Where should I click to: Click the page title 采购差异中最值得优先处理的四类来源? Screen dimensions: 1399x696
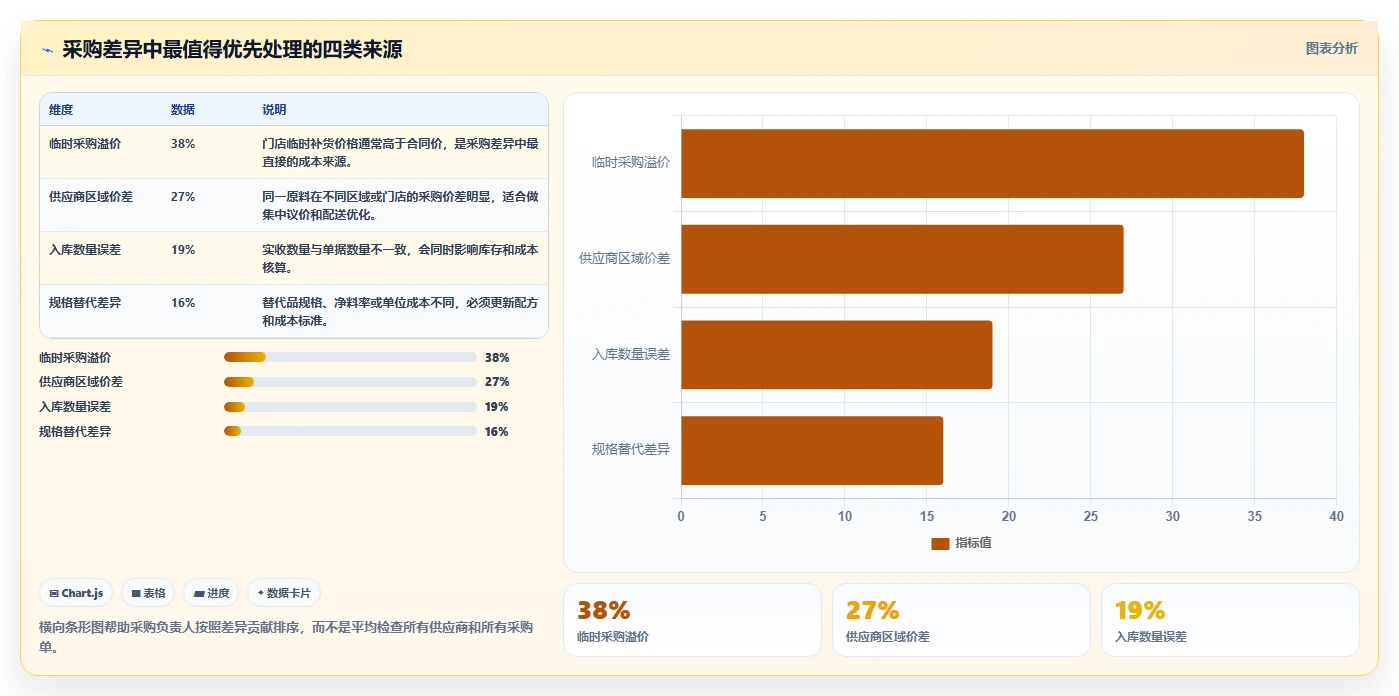(x=232, y=49)
